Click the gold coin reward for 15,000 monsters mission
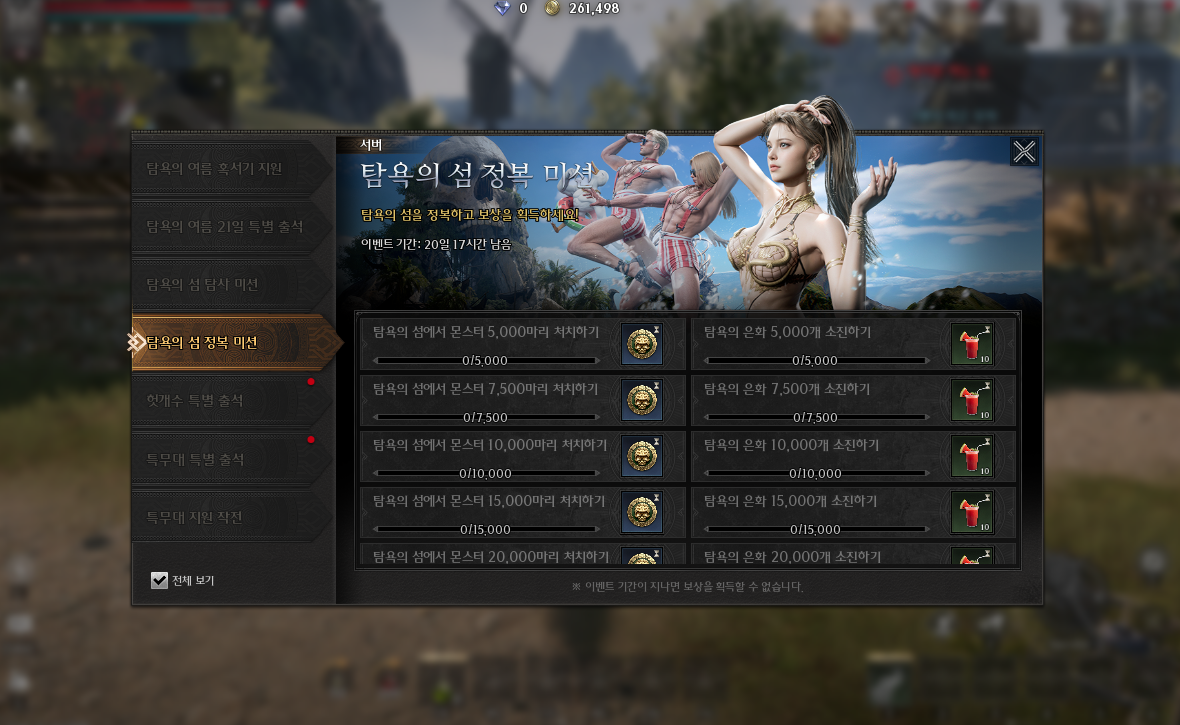This screenshot has height=725, width=1180. (642, 512)
